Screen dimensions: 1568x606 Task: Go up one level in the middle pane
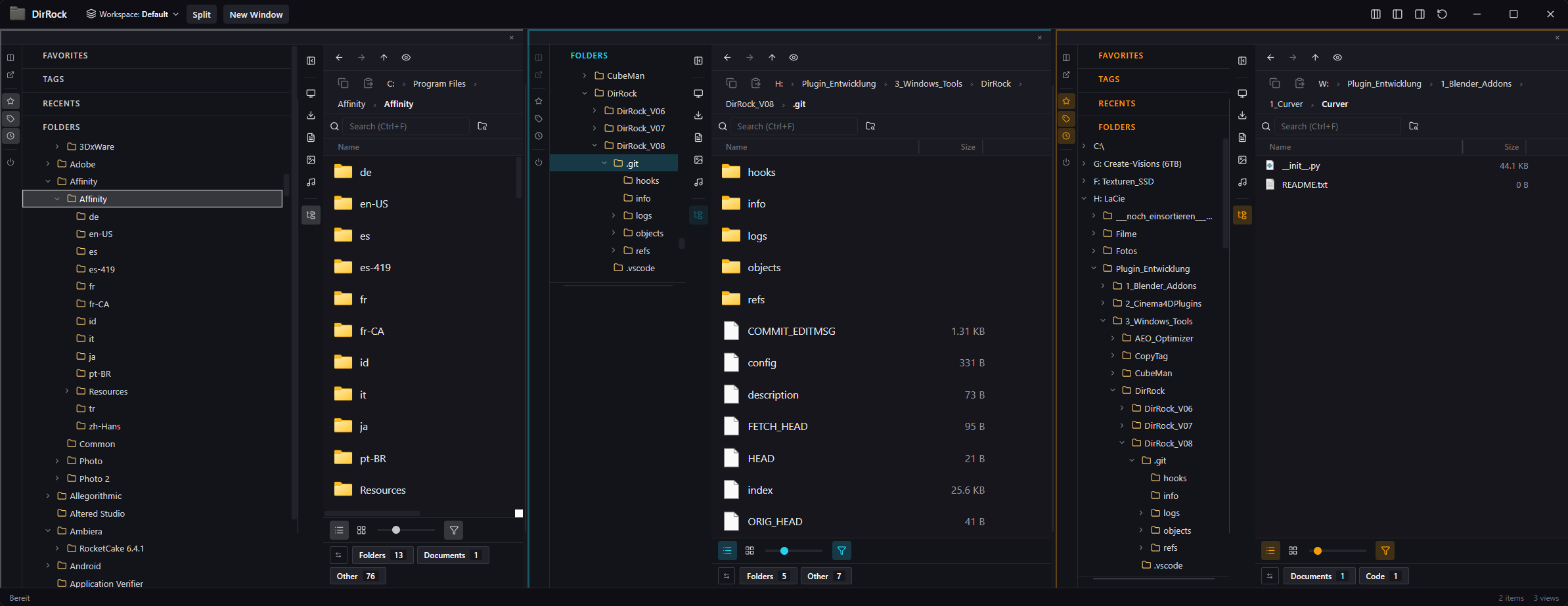click(x=772, y=58)
